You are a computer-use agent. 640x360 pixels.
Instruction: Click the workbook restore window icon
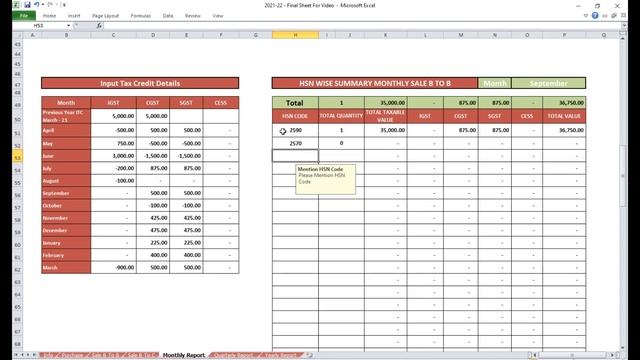(x=614, y=16)
